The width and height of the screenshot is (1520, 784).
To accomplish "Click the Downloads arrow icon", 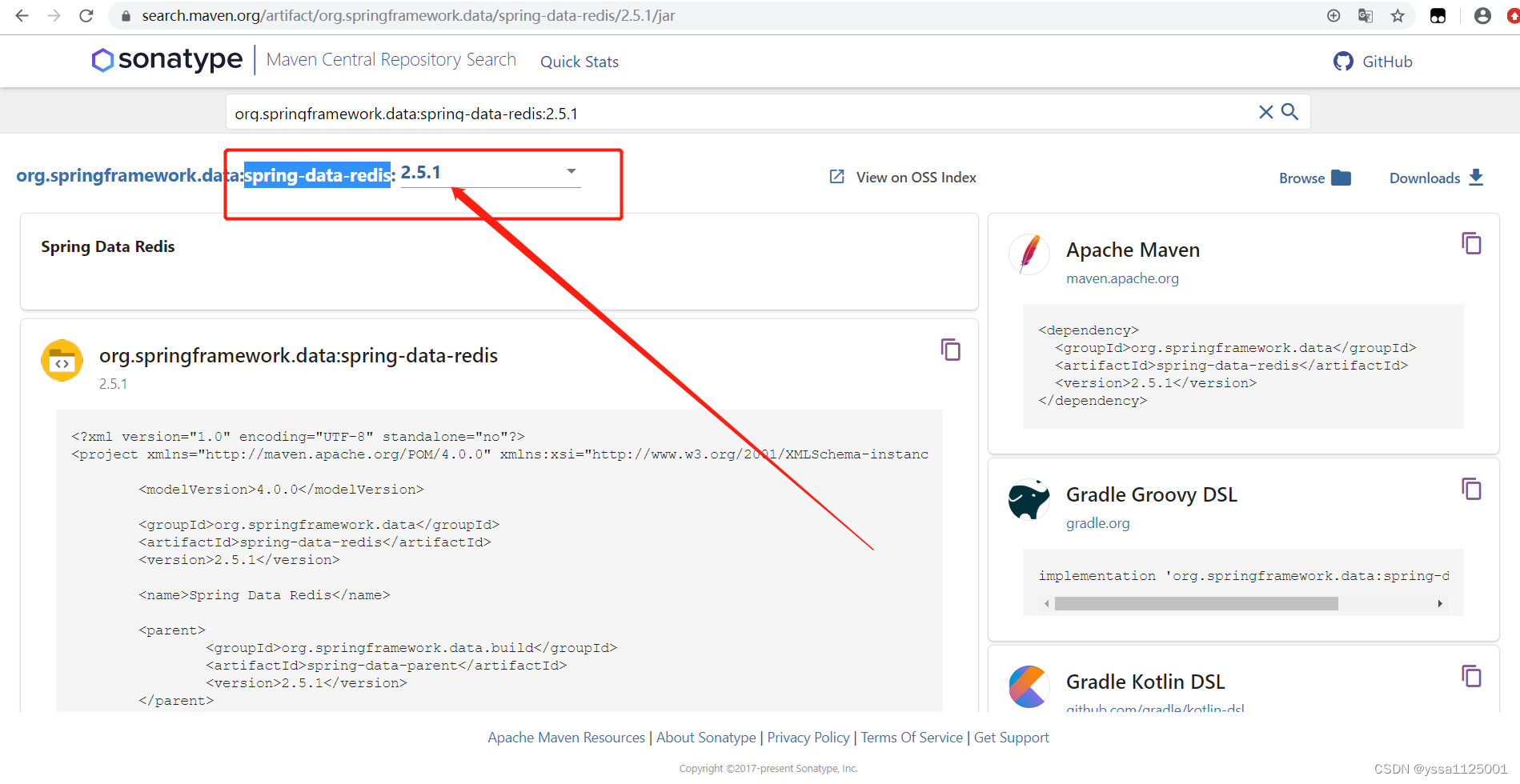I will tap(1477, 177).
